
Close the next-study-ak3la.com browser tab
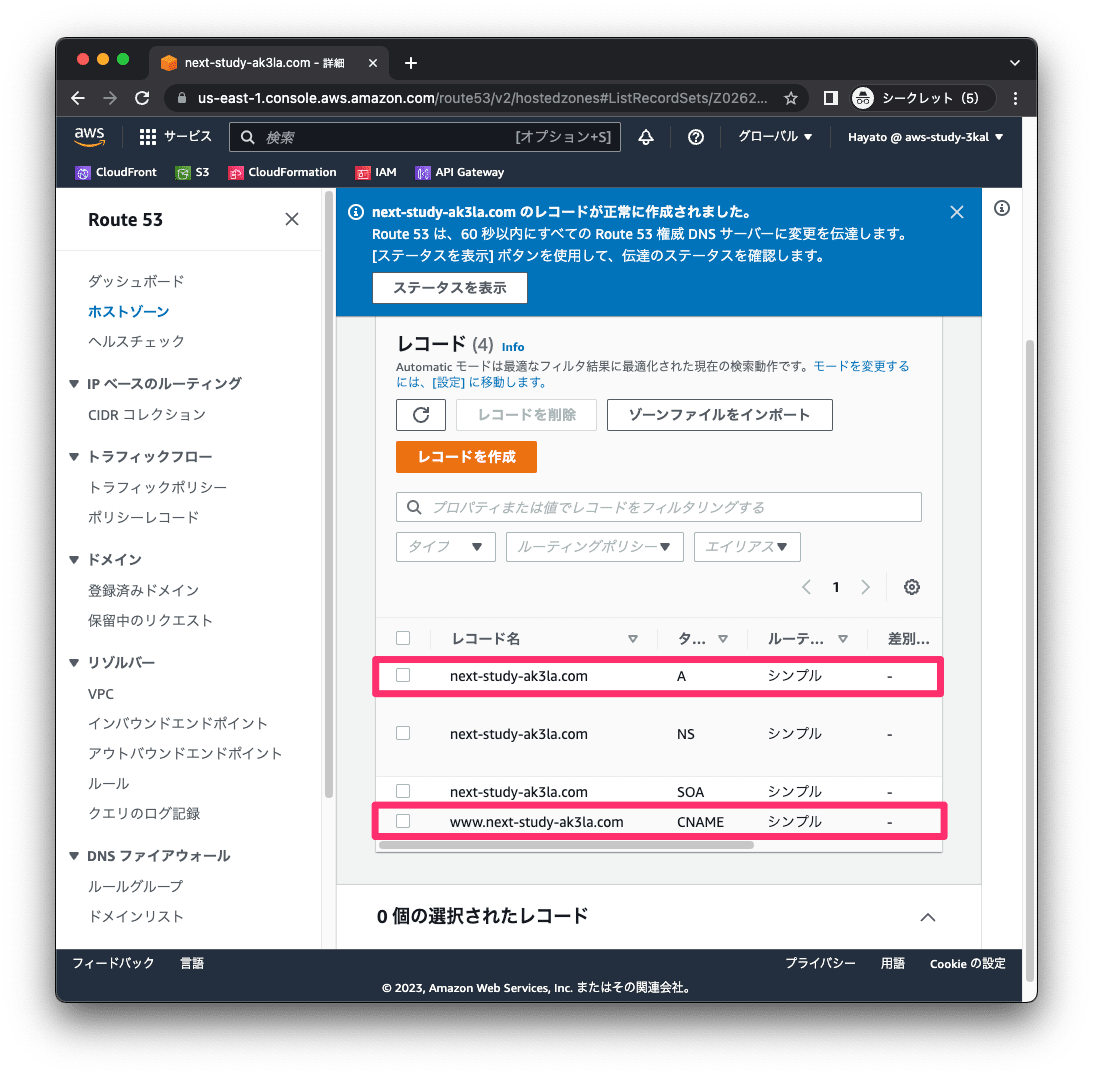tap(373, 63)
